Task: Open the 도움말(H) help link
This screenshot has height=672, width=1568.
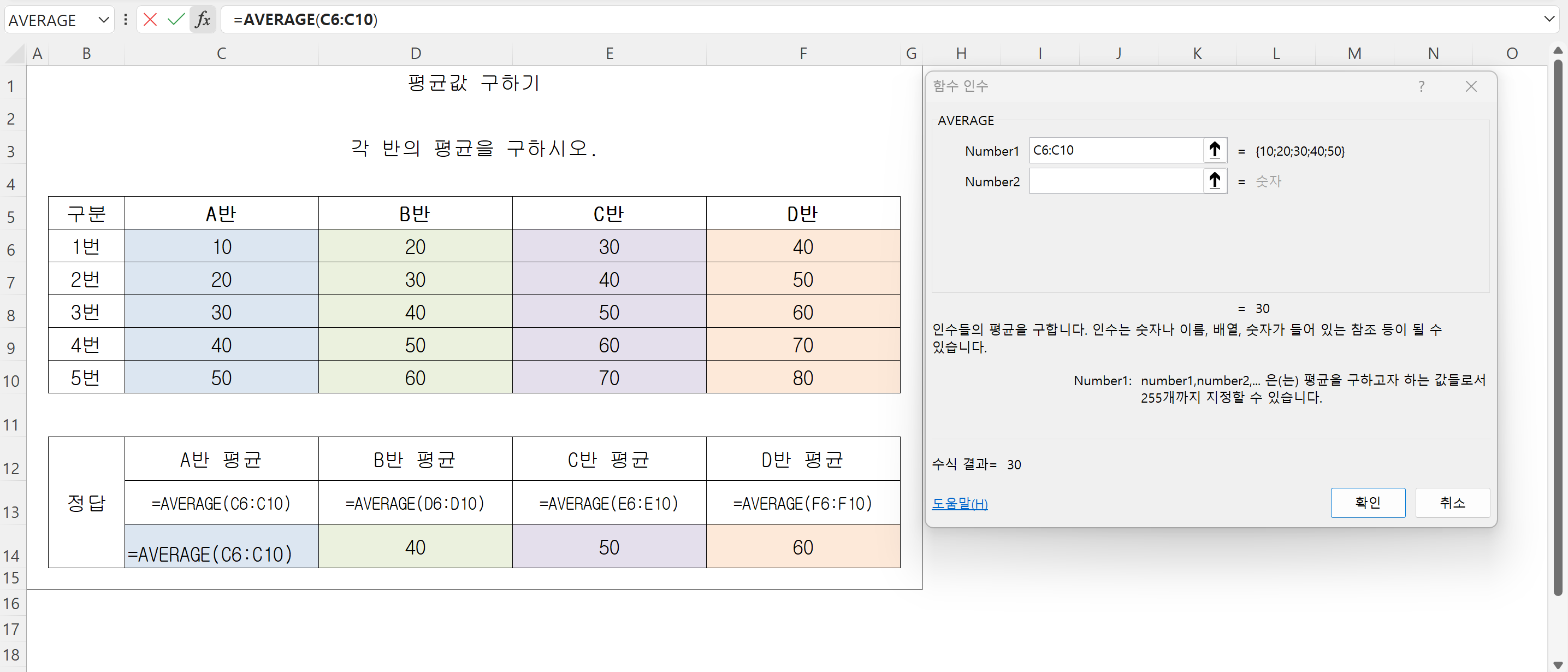Action: (959, 503)
